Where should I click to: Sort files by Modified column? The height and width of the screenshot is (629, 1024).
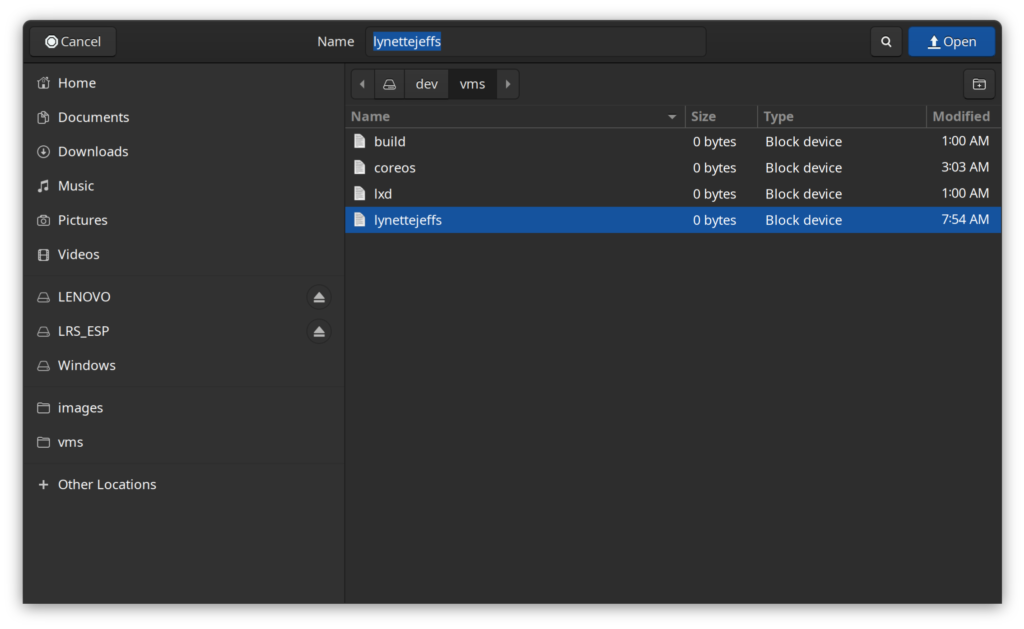pyautogui.click(x=960, y=117)
